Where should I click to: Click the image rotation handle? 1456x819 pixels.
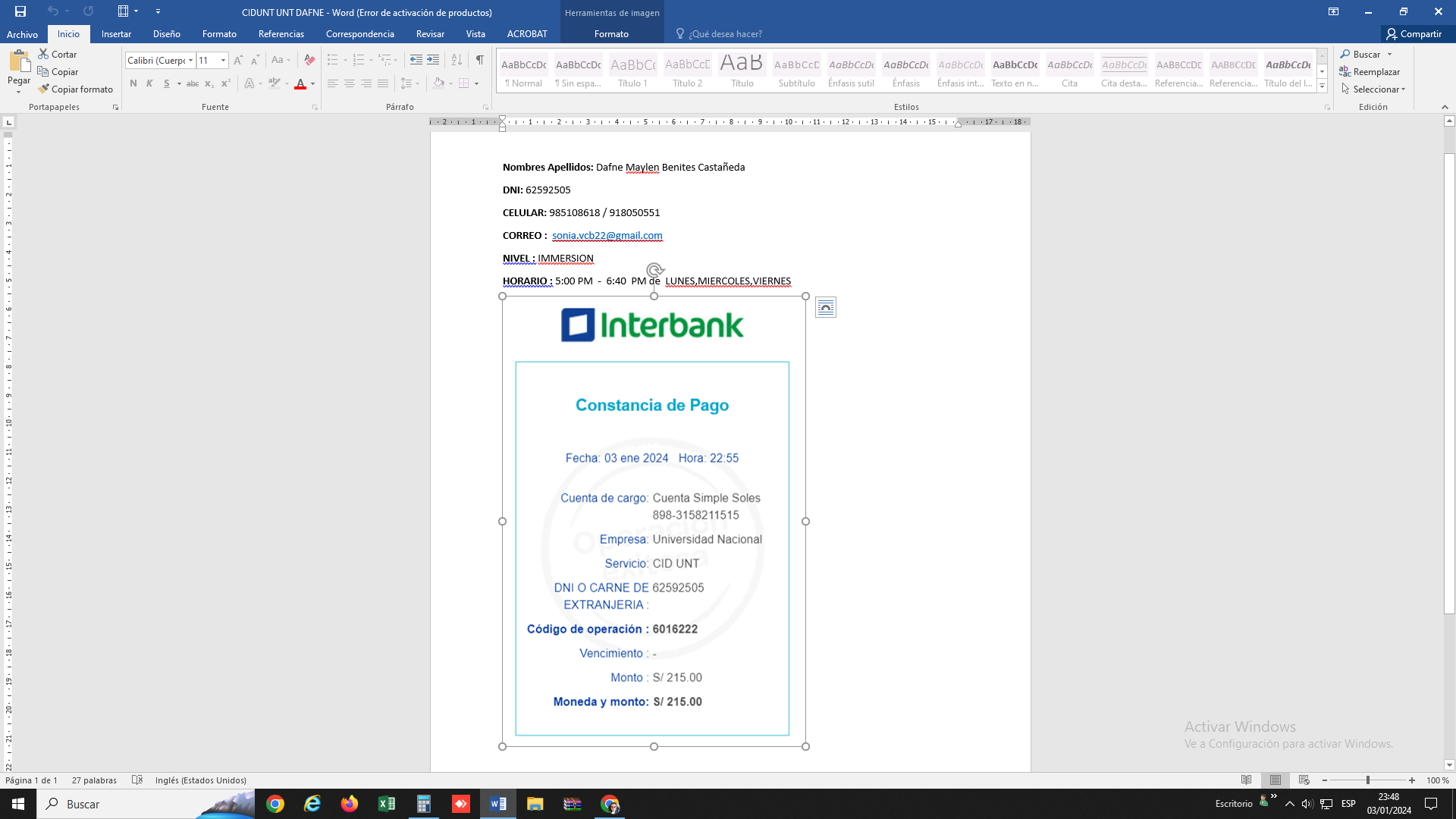point(654,269)
